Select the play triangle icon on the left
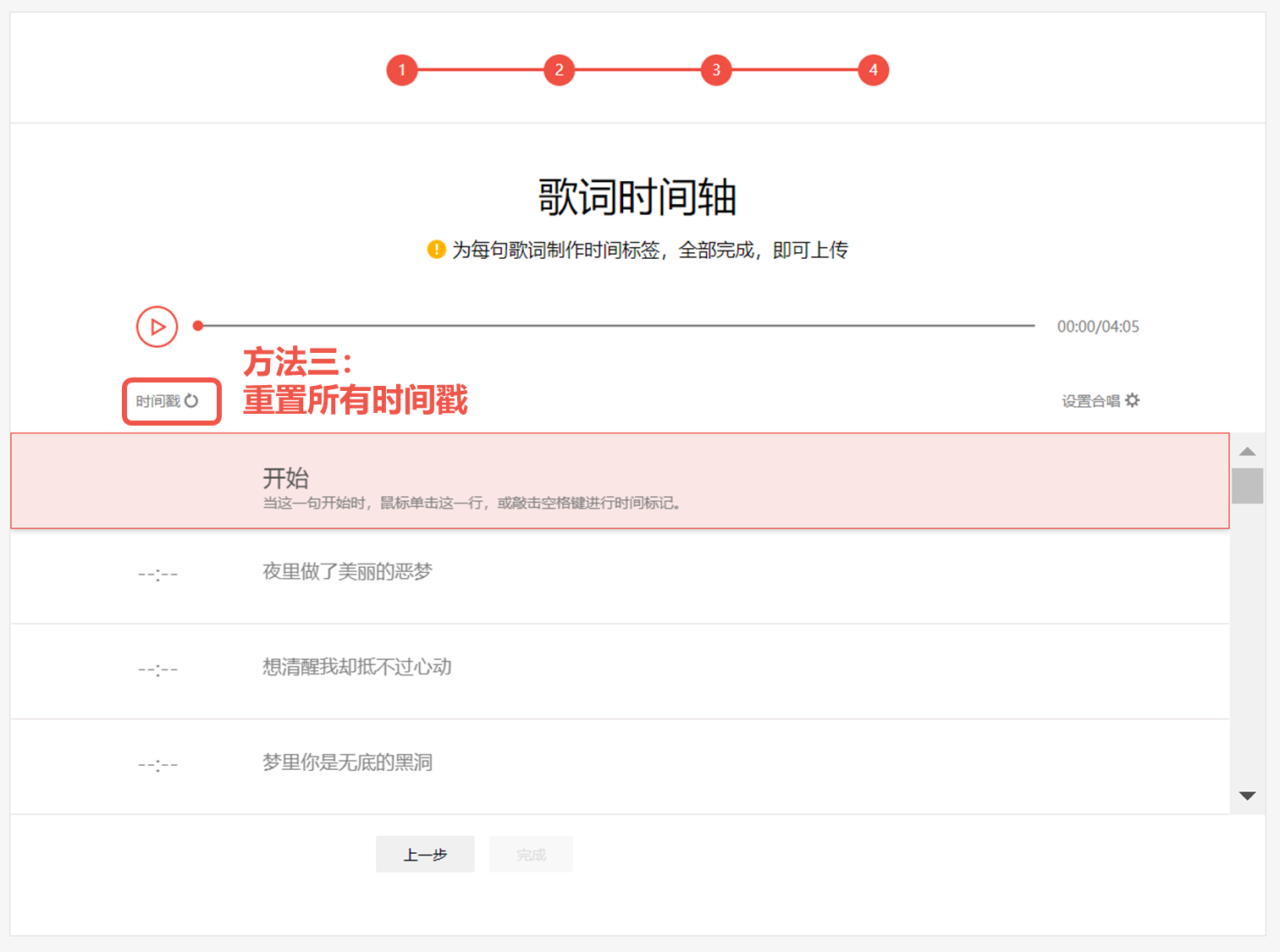1280x952 pixels. (x=157, y=326)
